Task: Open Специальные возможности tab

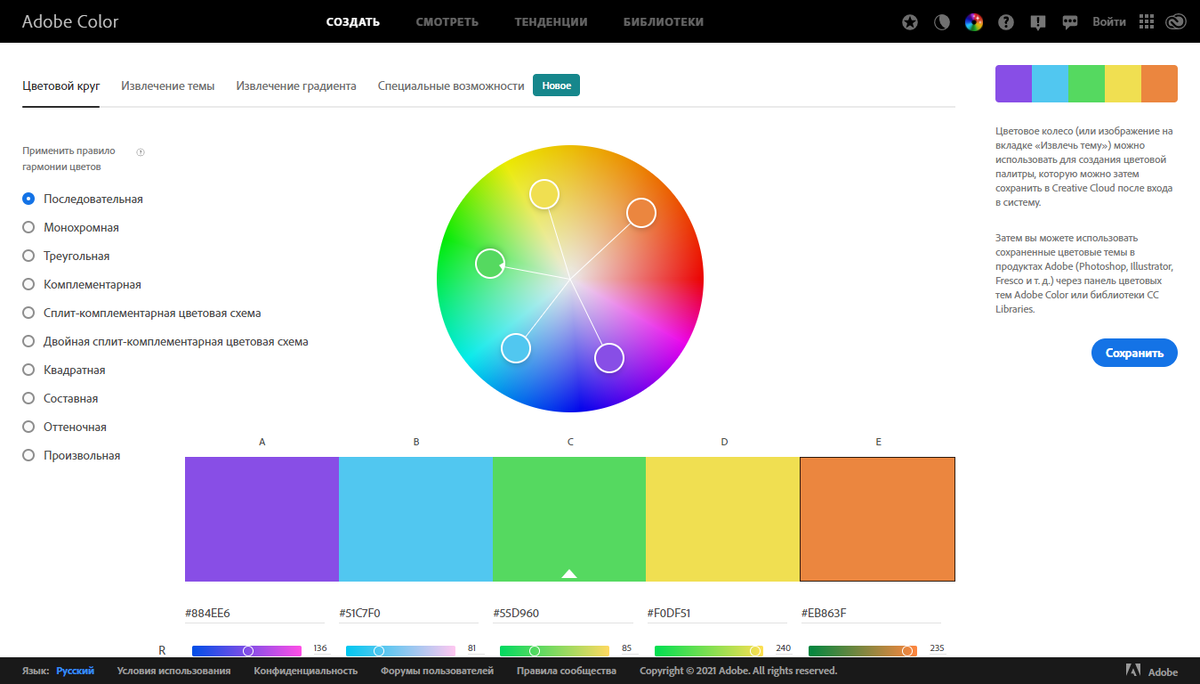Action: click(451, 86)
